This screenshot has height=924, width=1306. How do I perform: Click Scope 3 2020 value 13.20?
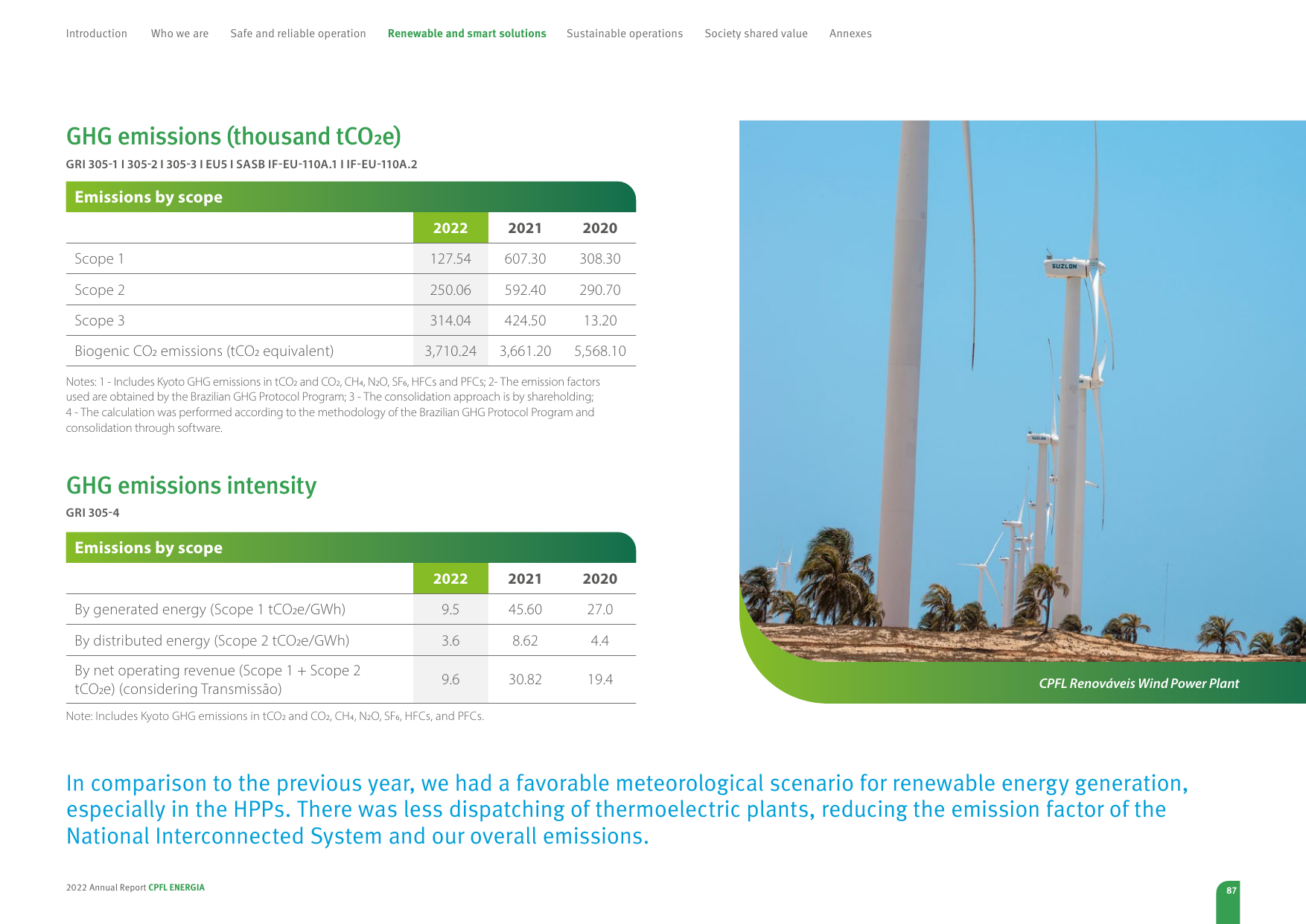pos(600,320)
